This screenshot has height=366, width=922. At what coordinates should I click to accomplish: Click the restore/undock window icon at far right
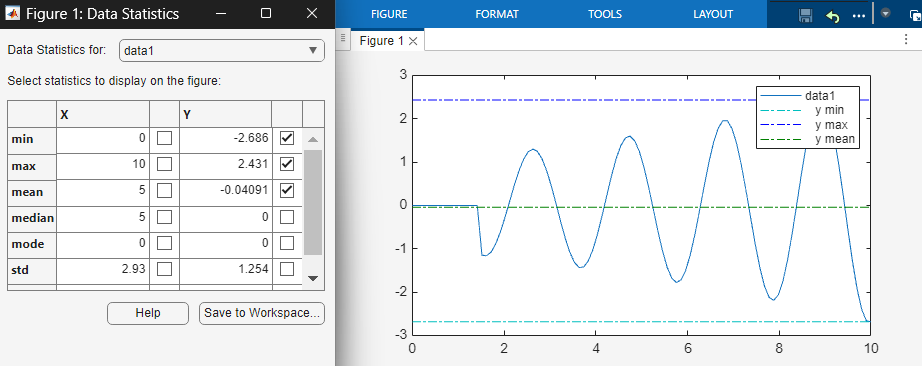[915, 16]
